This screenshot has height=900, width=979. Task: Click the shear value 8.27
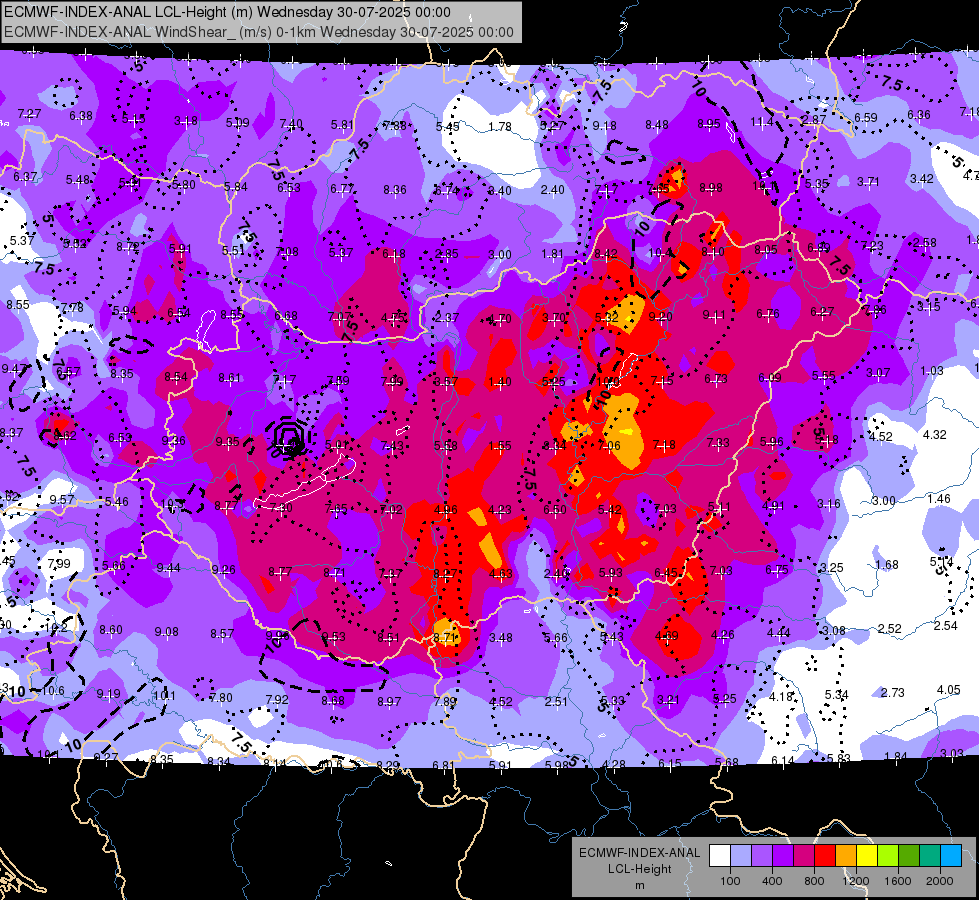446,573
